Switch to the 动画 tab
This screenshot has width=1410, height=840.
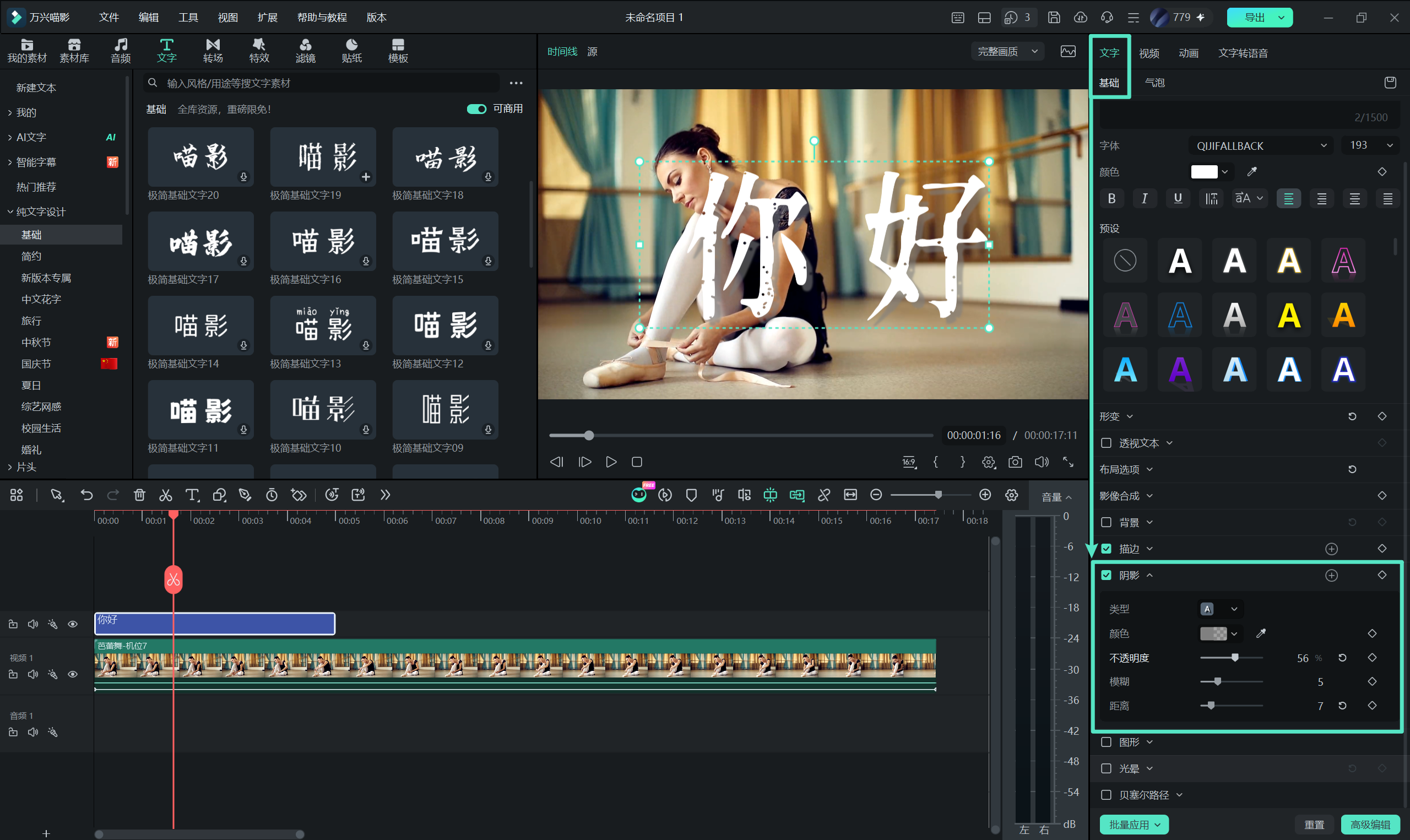pos(1188,53)
